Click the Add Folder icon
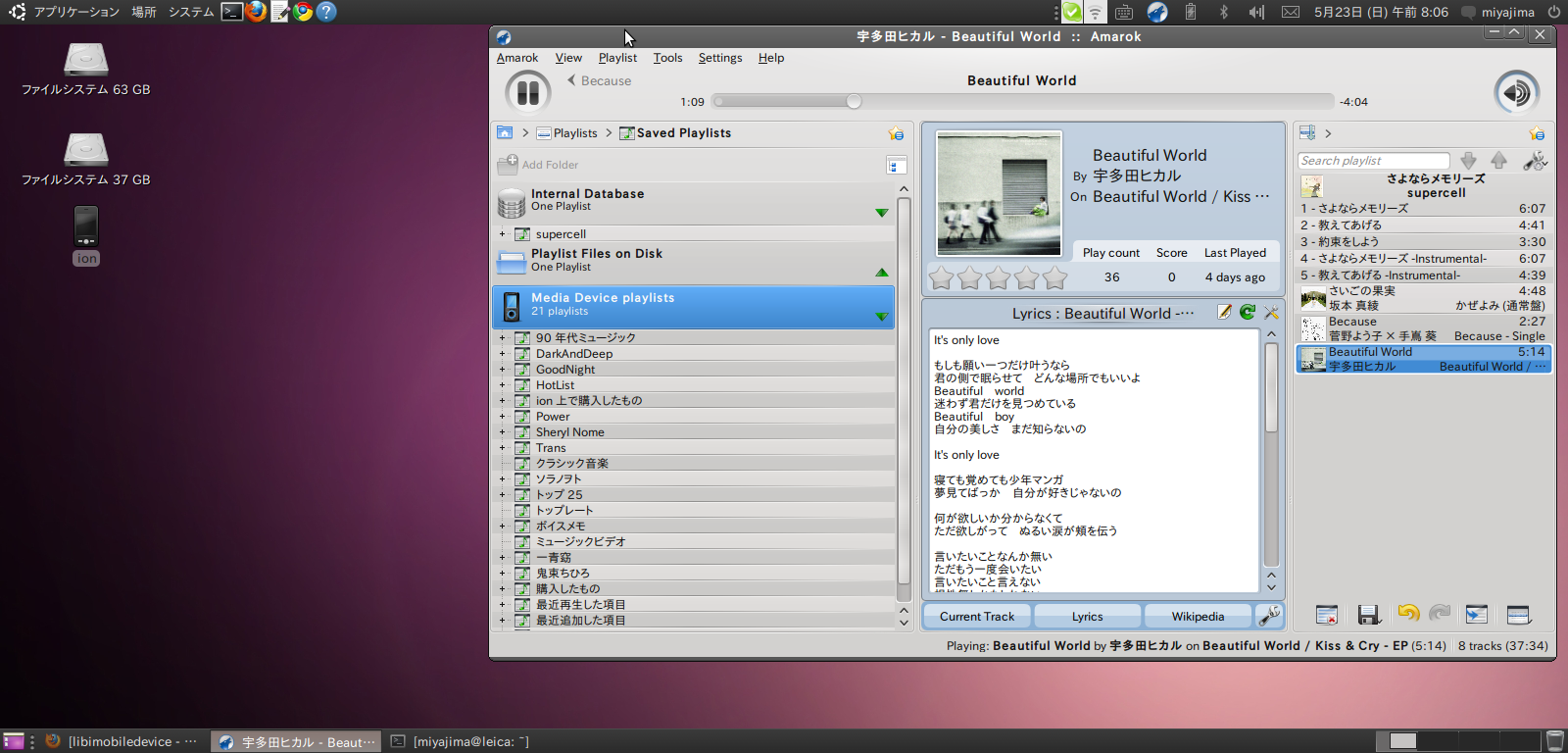Image resolution: width=1568 pixels, height=753 pixels. (508, 165)
